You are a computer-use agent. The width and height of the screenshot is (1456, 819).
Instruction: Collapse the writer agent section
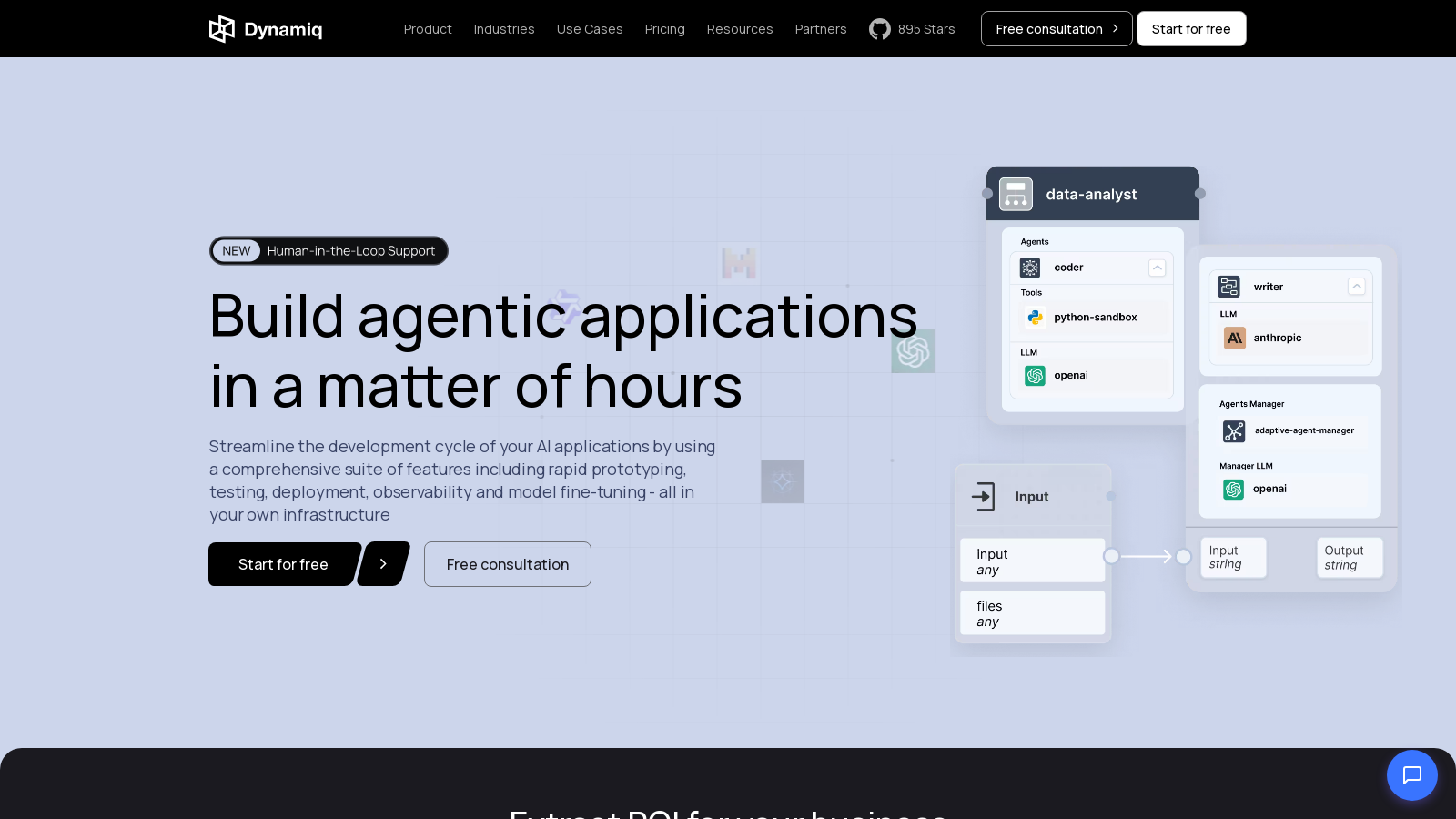coord(1356,287)
